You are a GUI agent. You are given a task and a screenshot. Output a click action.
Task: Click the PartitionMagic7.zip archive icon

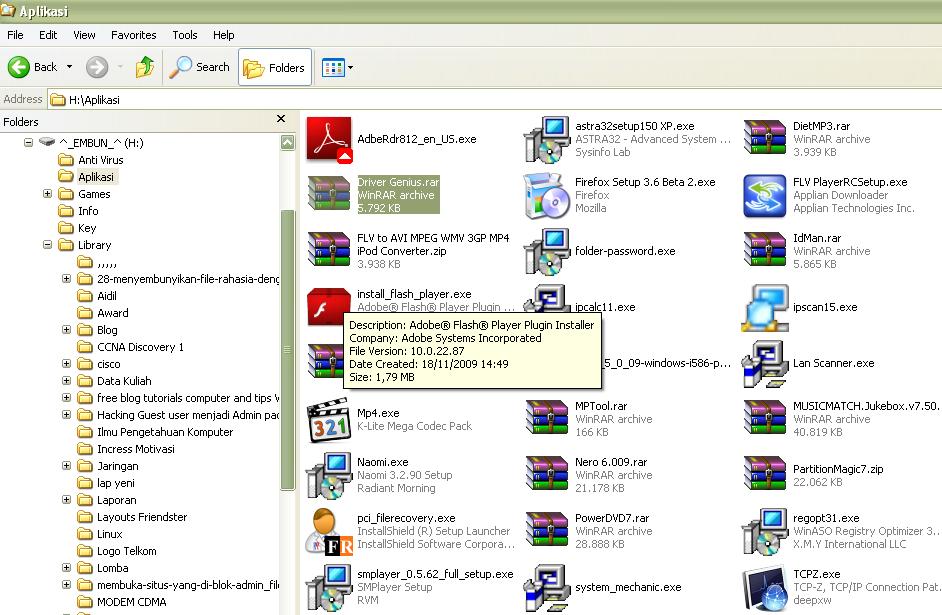pyautogui.click(x=764, y=474)
